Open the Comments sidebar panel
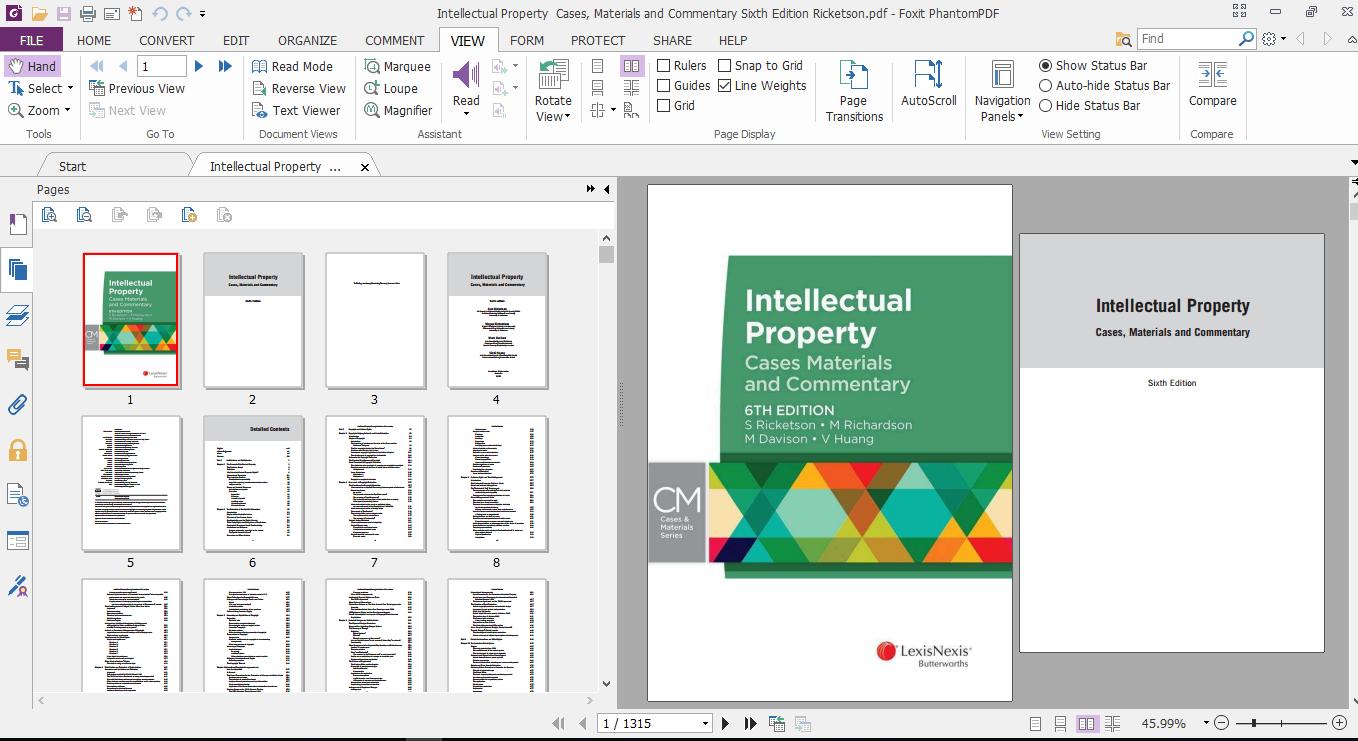Viewport: 1358px width, 741px height. [x=17, y=360]
